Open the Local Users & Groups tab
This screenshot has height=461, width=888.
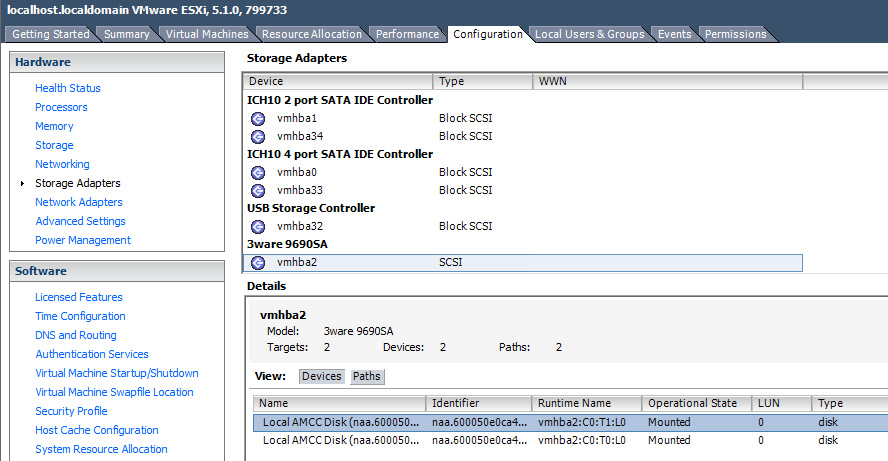point(589,34)
